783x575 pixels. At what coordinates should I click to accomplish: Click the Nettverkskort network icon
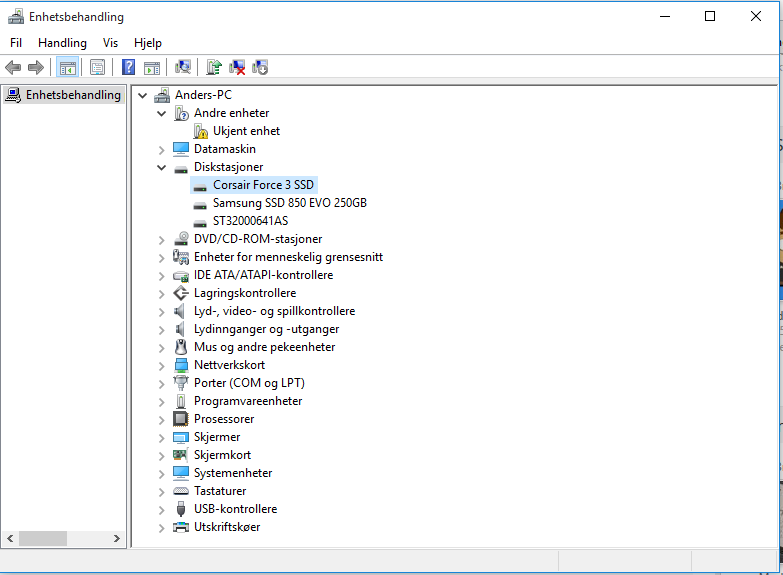[x=181, y=365]
